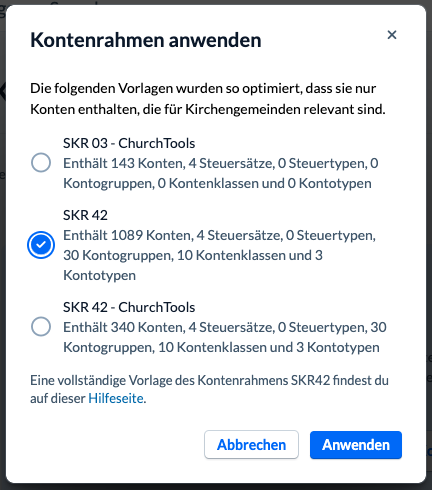Click the description mentioning 1089 Konten
Image resolution: width=432 pixels, height=490 pixels.
(x=219, y=255)
